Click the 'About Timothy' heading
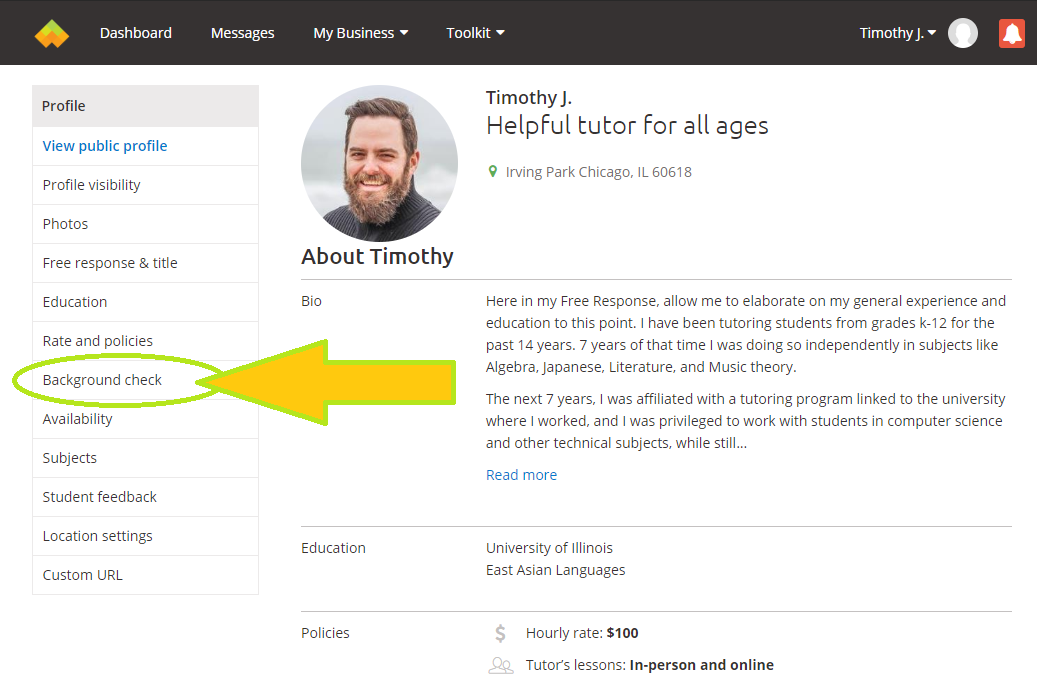 pyautogui.click(x=378, y=257)
